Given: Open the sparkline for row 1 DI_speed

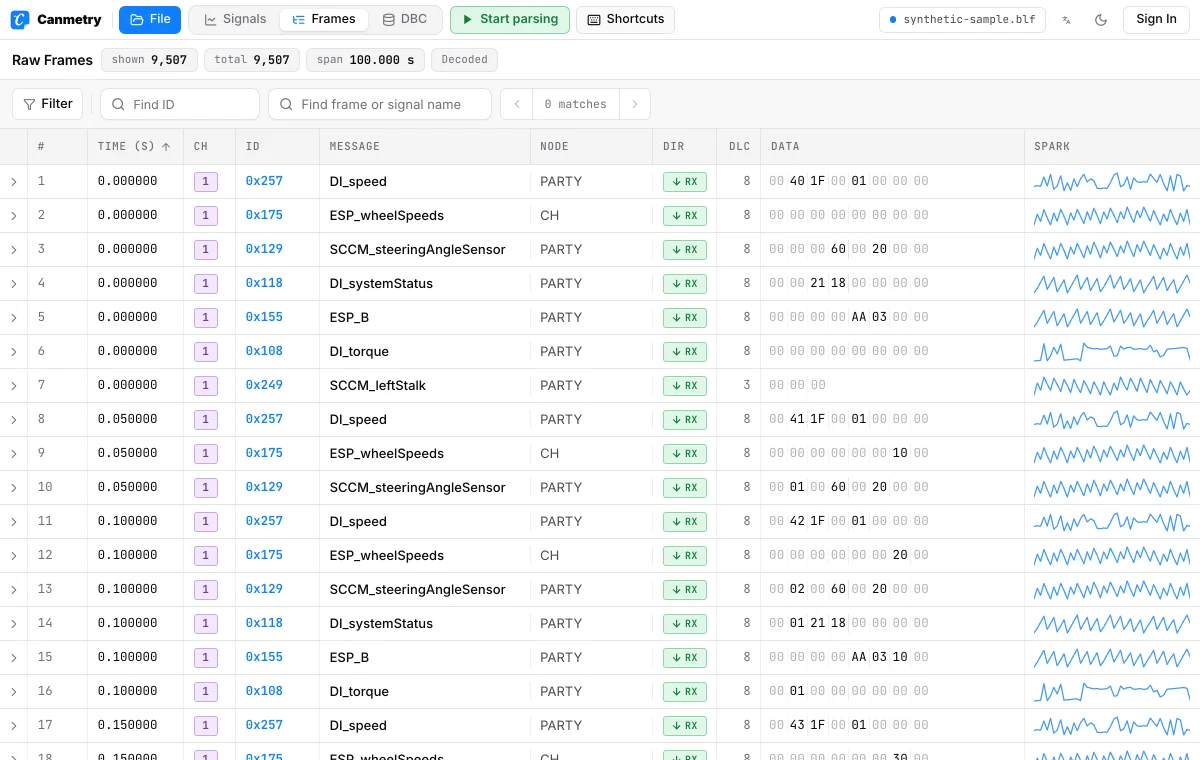Looking at the screenshot, I should 1111,182.
